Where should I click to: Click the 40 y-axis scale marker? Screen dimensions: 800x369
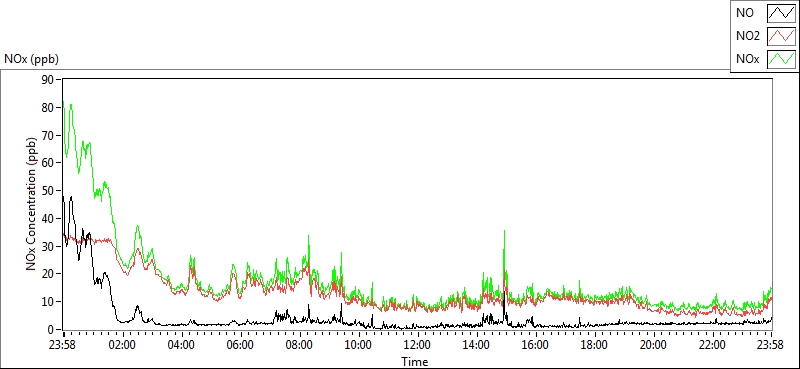tap(48, 219)
